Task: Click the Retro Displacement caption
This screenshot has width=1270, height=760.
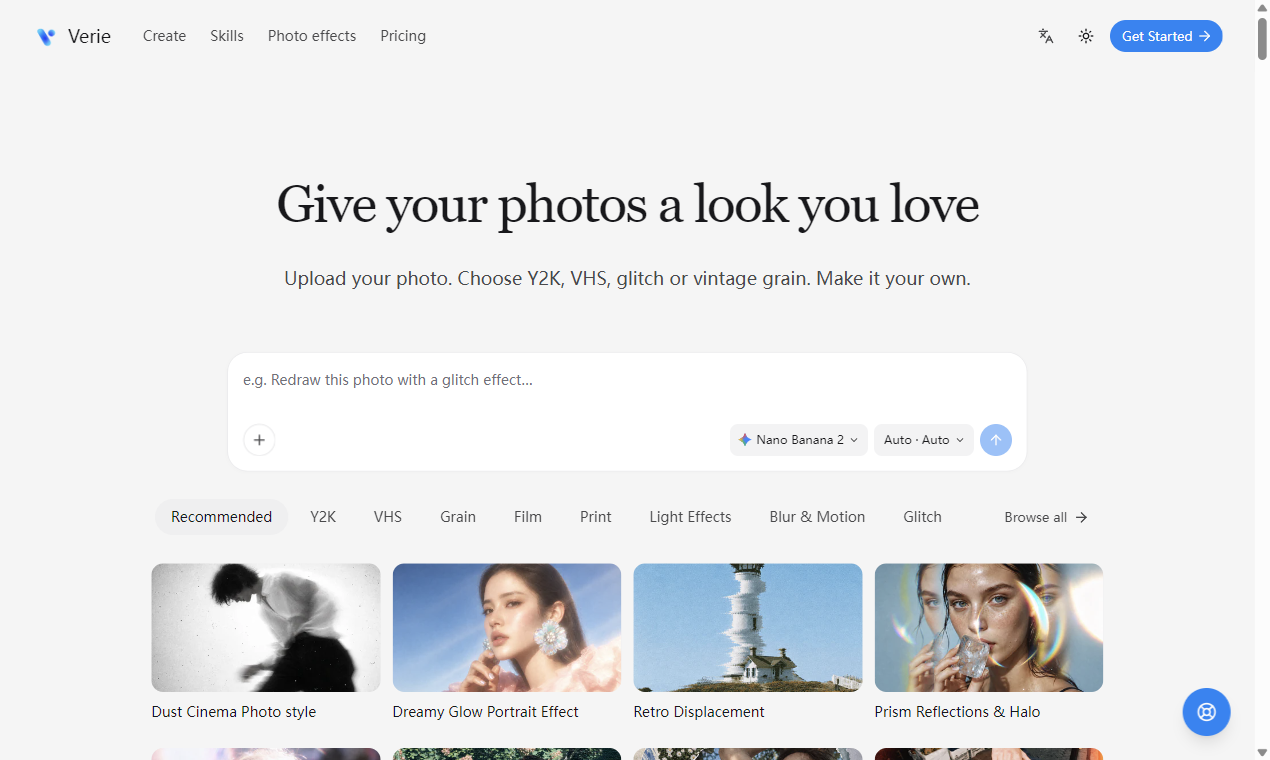Action: (699, 712)
